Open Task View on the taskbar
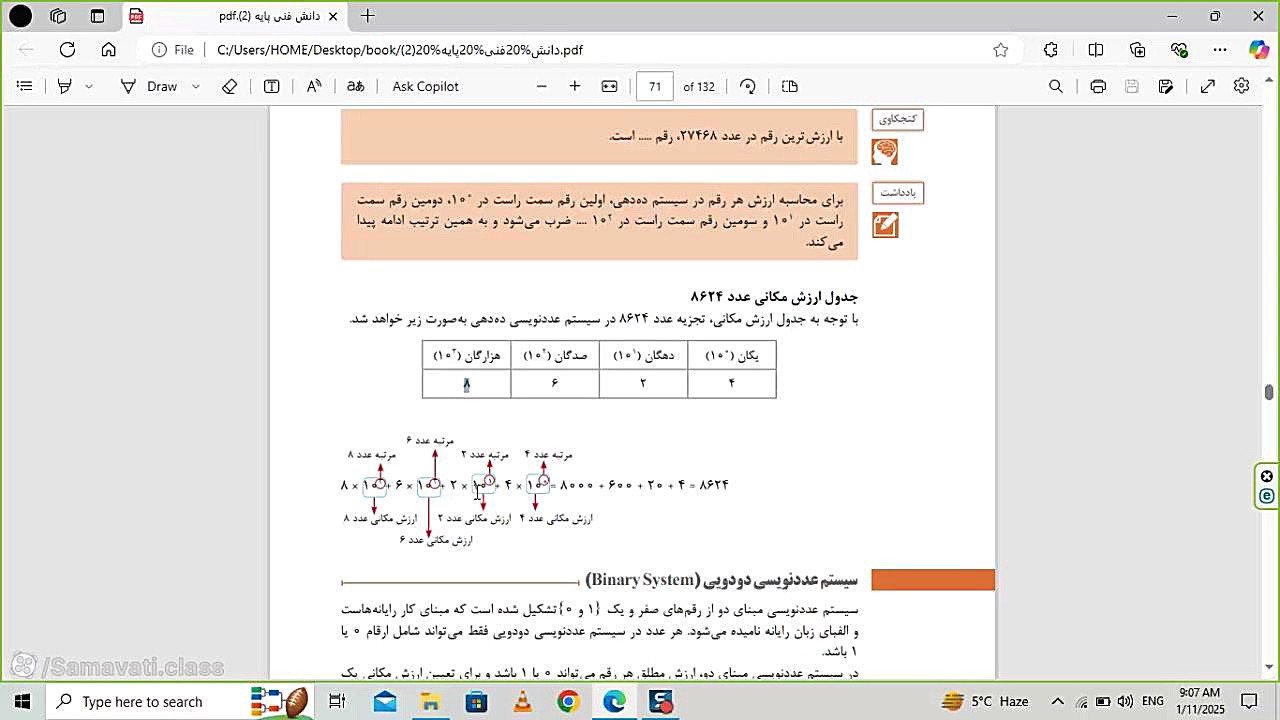This screenshot has height=720, width=1280. click(x=337, y=701)
